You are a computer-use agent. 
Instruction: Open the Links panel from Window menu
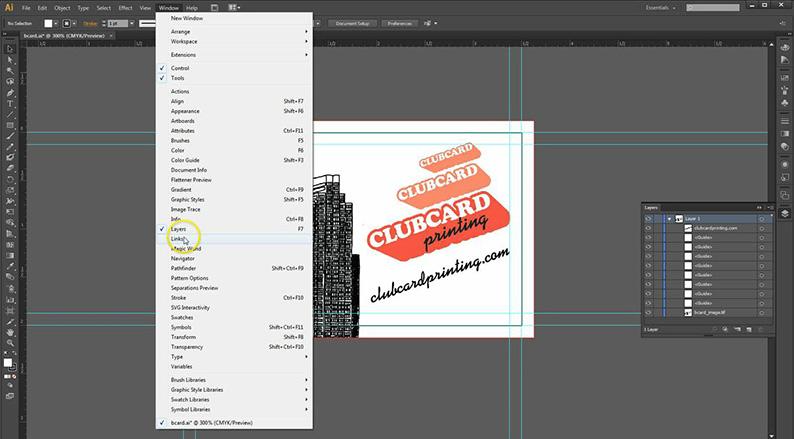234,238
